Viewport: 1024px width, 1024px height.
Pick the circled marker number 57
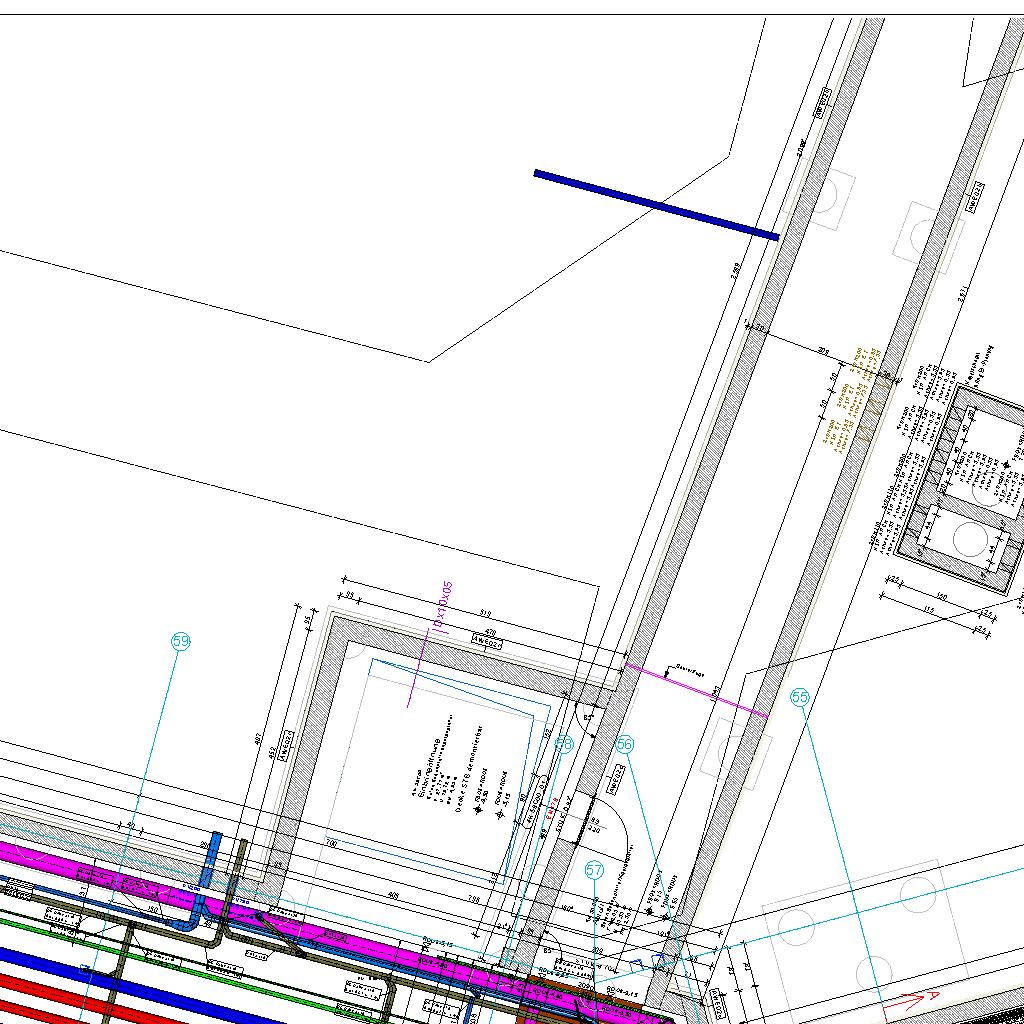(x=595, y=870)
